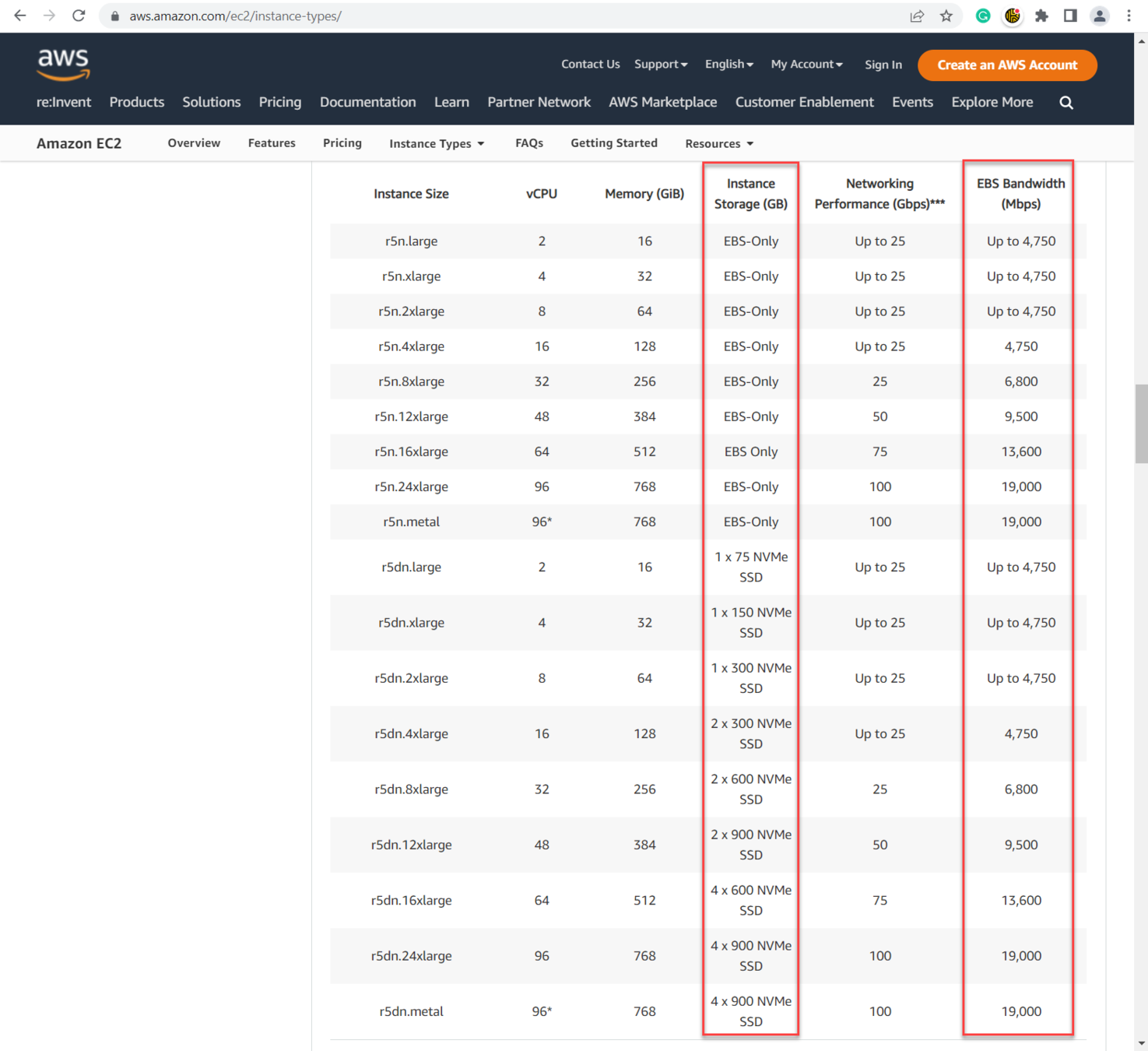Viewport: 1148px width, 1051px height.
Task: Click the Sign In link
Action: tap(883, 65)
